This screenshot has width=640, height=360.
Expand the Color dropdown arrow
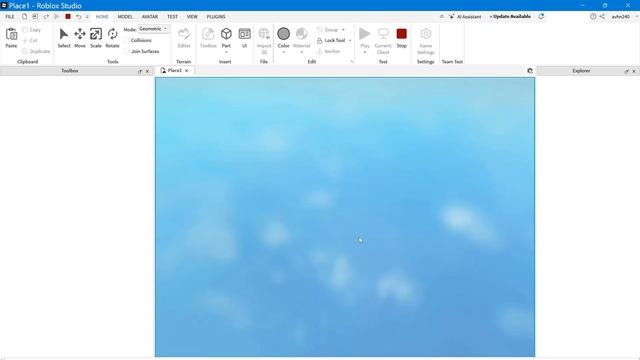(x=284, y=52)
